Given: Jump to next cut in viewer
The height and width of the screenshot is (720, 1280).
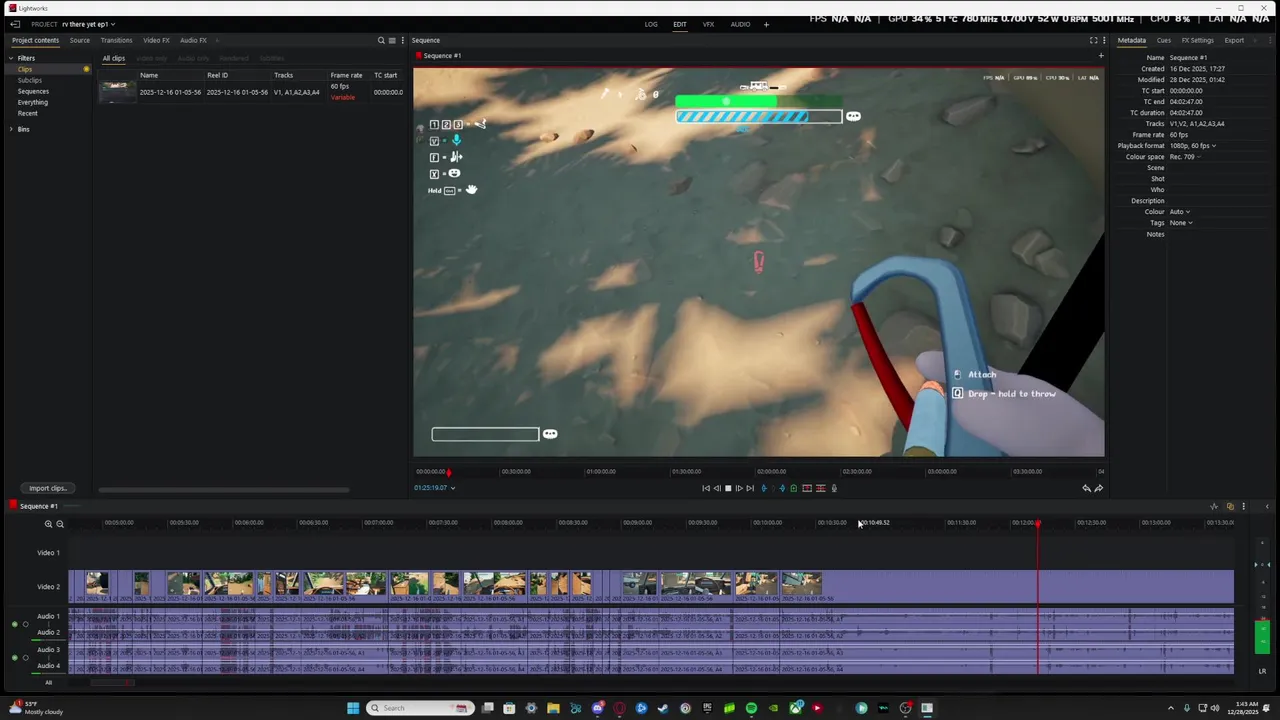Looking at the screenshot, I should pyautogui.click(x=750, y=488).
